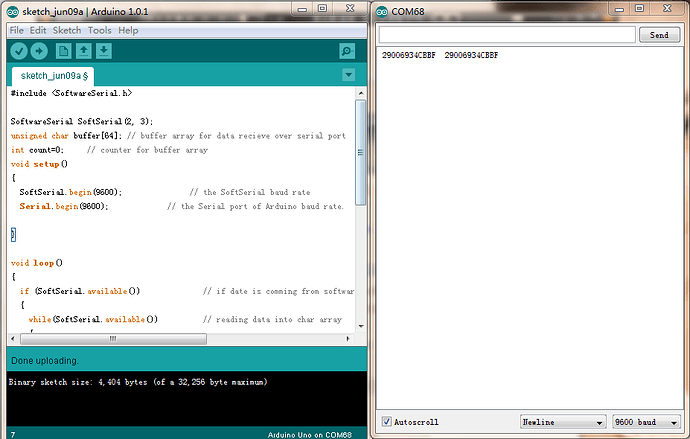
Task: Click the editor scroll right arrow
Action: (x=348, y=339)
